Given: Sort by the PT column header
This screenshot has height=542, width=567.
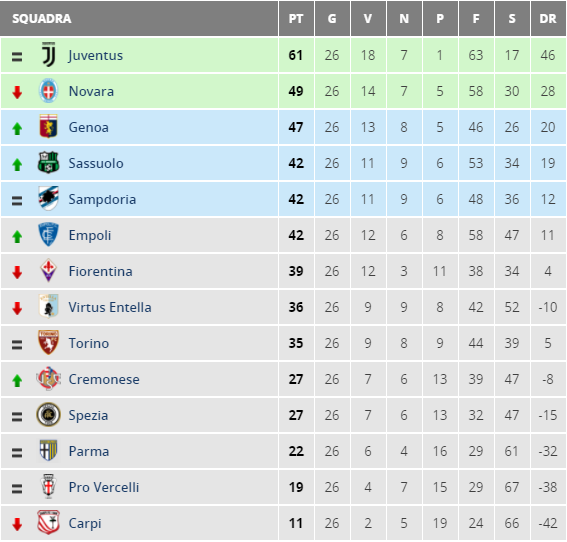Looking at the screenshot, I should pyautogui.click(x=296, y=18).
